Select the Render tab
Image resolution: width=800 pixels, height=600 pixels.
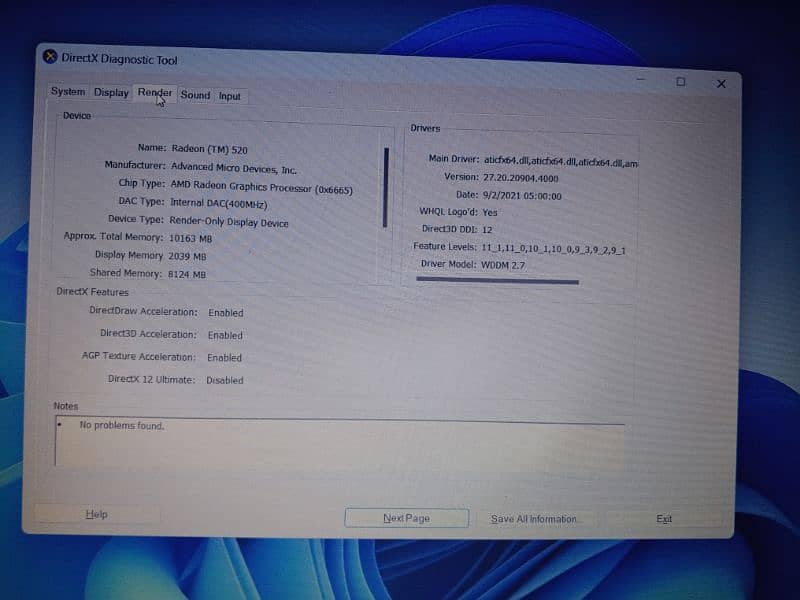coord(155,92)
